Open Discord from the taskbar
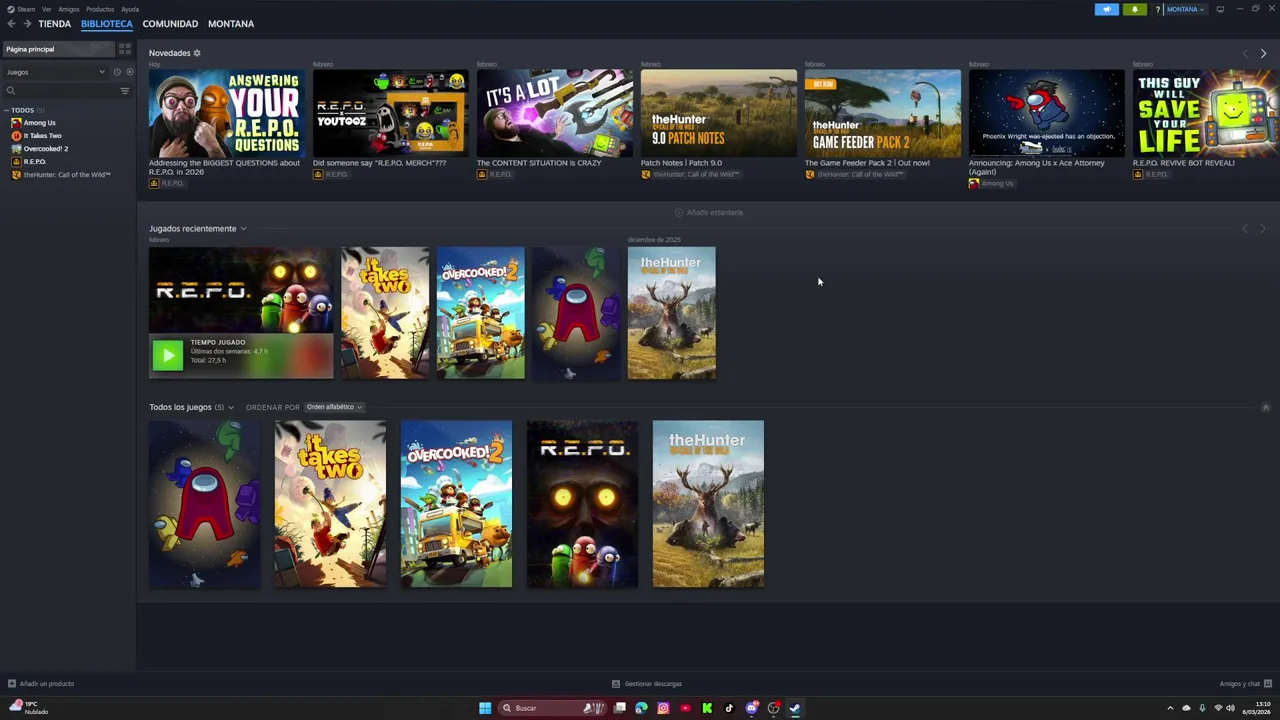This screenshot has width=1280, height=720. pos(751,708)
